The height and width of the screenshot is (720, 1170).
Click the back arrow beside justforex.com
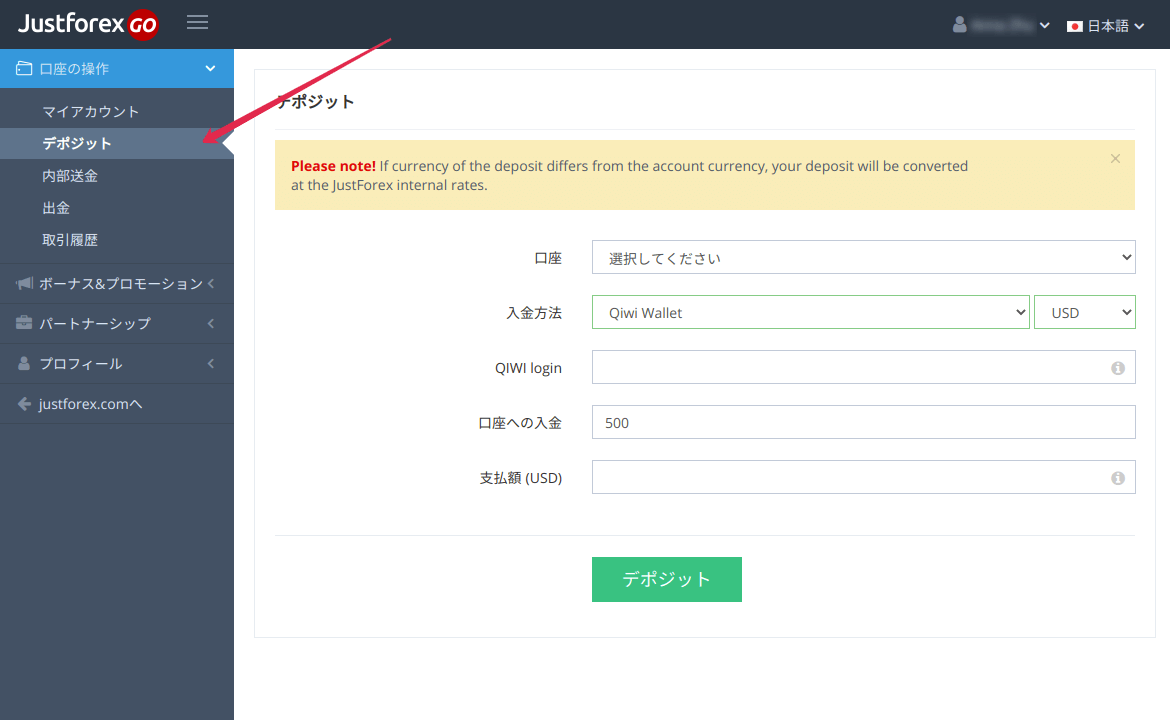[24, 404]
